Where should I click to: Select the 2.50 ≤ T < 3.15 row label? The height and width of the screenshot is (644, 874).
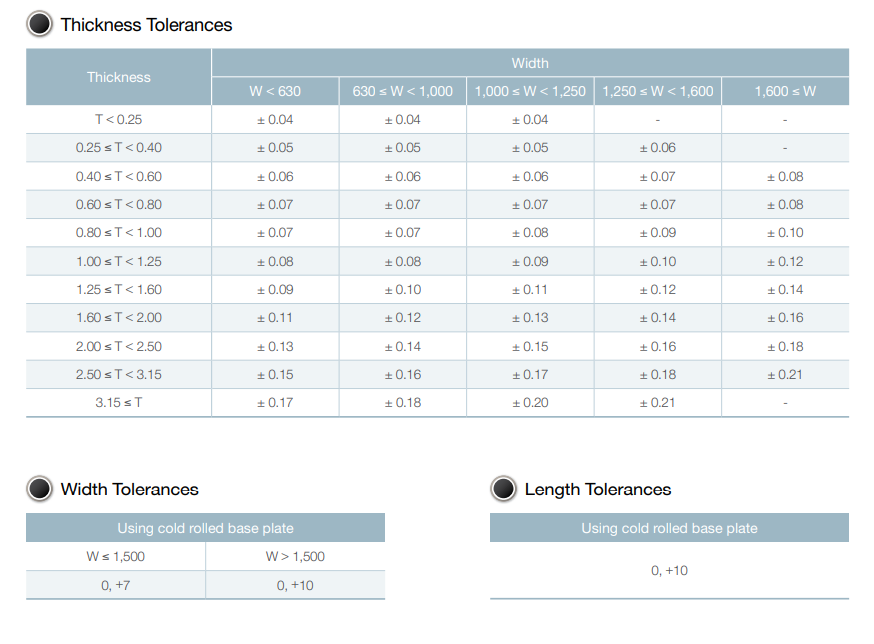(x=119, y=375)
